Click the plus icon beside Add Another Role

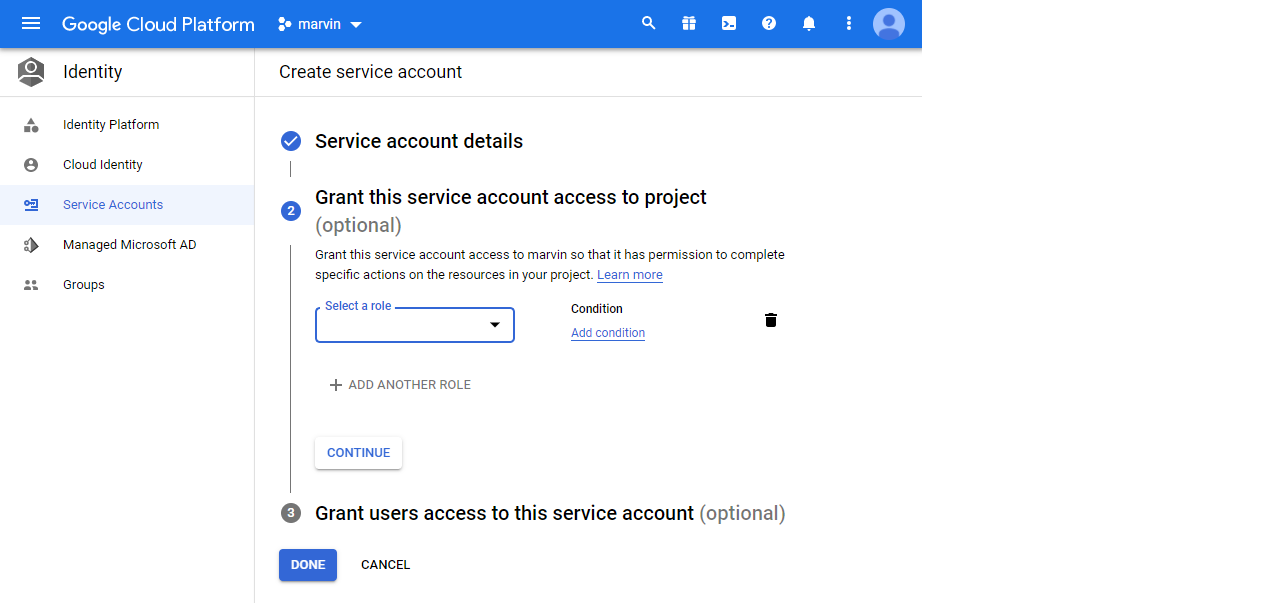(x=336, y=385)
